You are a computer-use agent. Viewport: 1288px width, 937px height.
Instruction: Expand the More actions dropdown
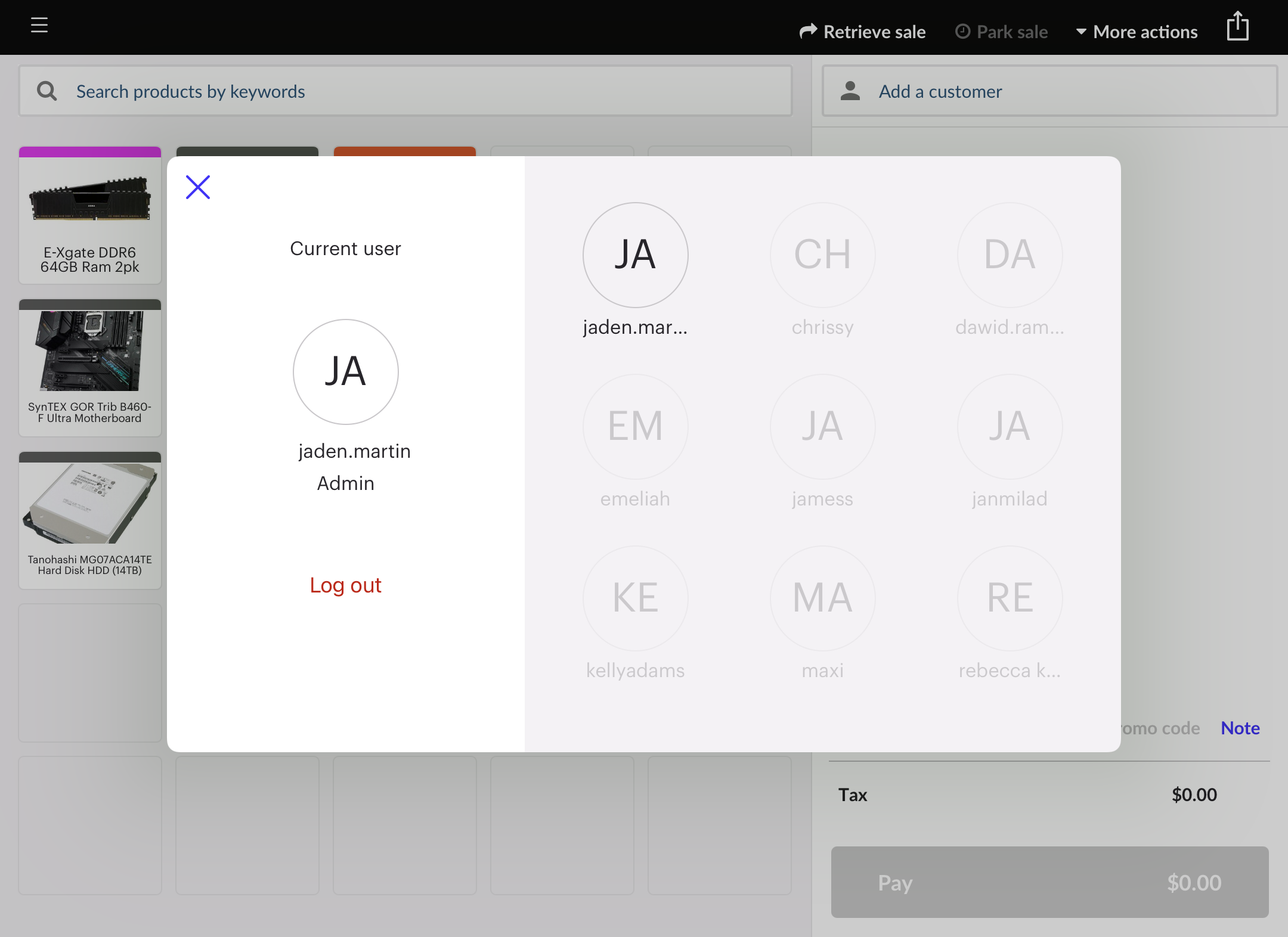1137,32
